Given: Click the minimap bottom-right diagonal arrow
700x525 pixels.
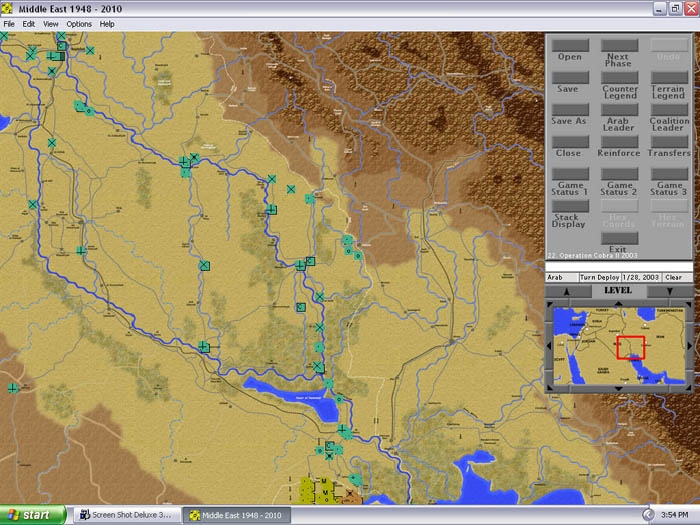Looking at the screenshot, I should point(689,388).
